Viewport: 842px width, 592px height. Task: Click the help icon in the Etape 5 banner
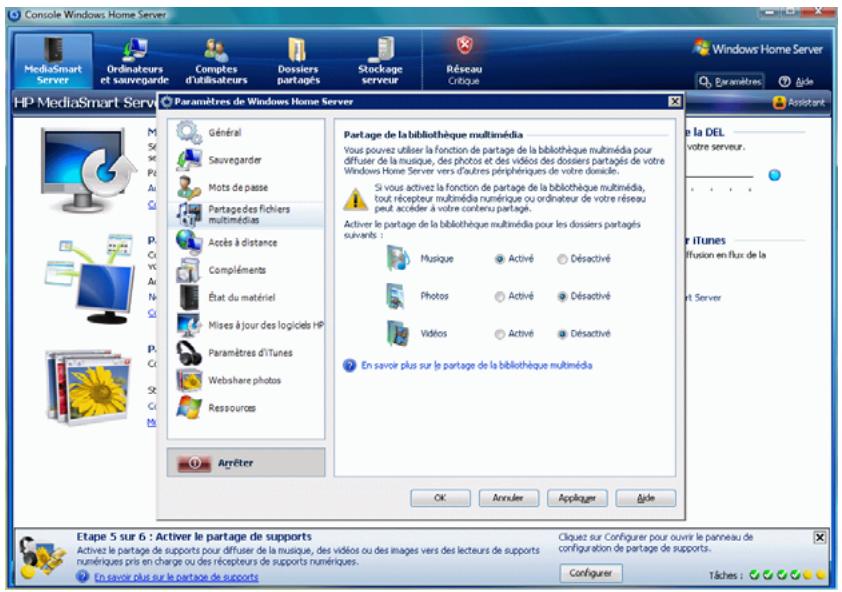pos(82,577)
